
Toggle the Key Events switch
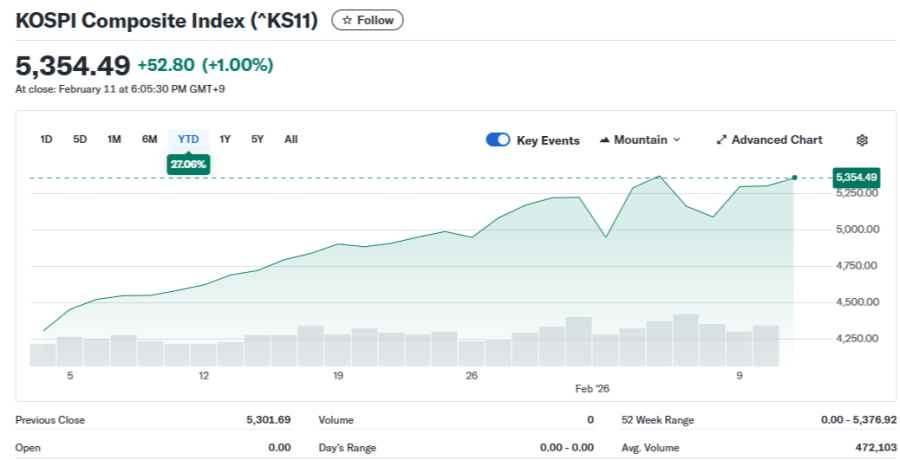coord(498,140)
